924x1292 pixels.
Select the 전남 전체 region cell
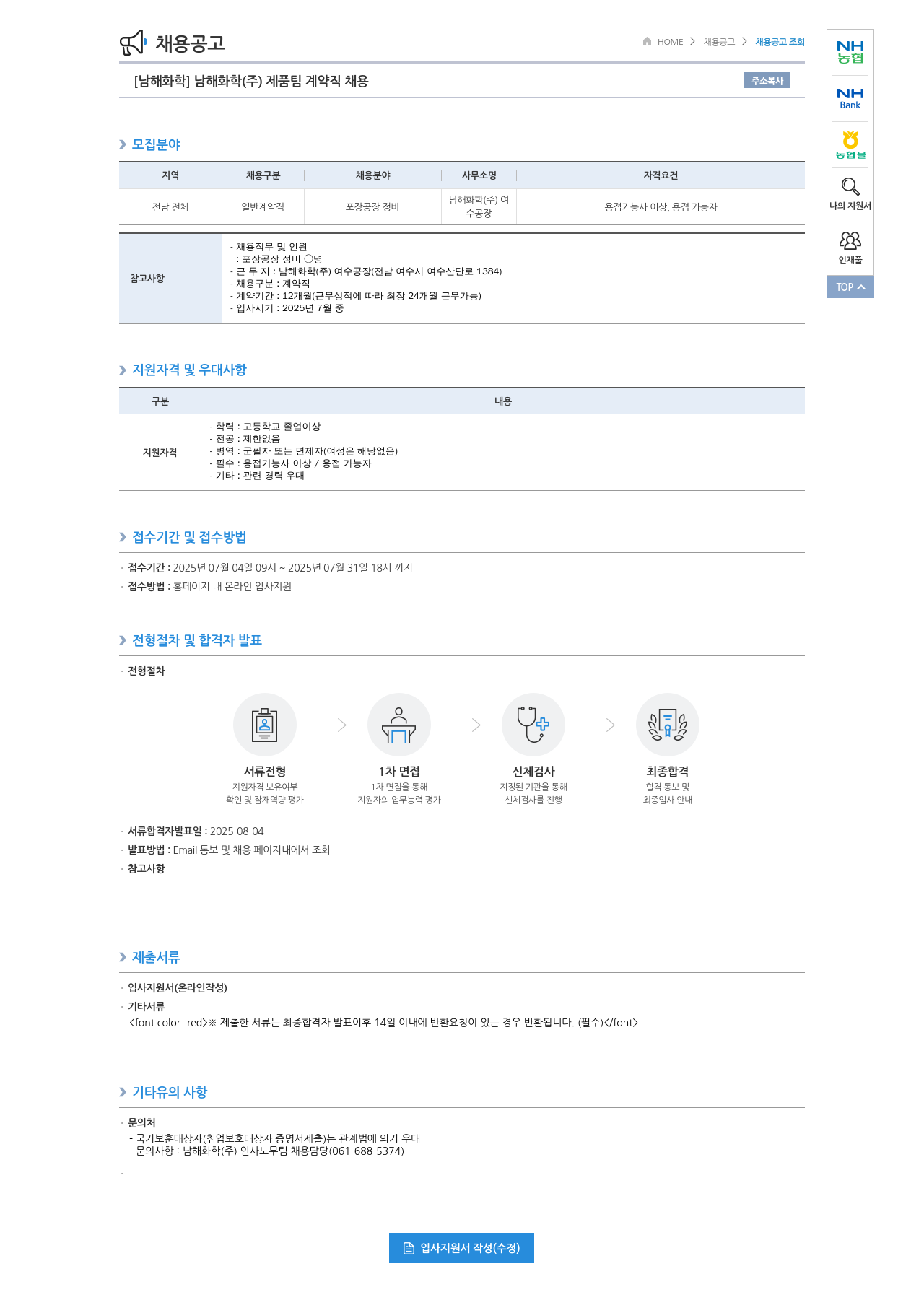[x=170, y=207]
